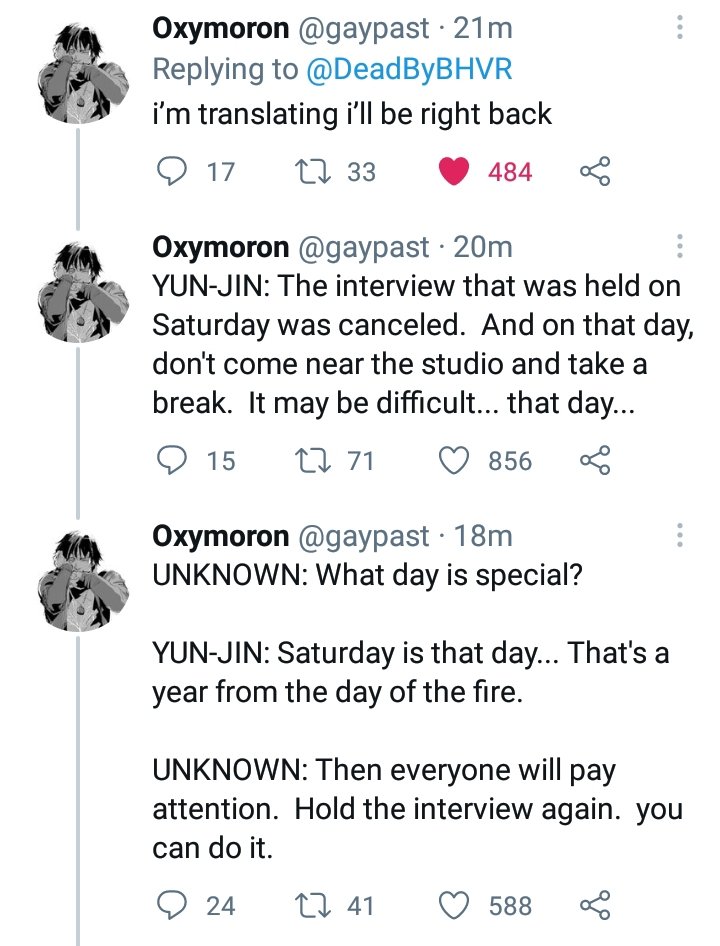Viewport: 720px width, 946px height.
Task: Open more options on 18m tweet
Action: (x=680, y=536)
